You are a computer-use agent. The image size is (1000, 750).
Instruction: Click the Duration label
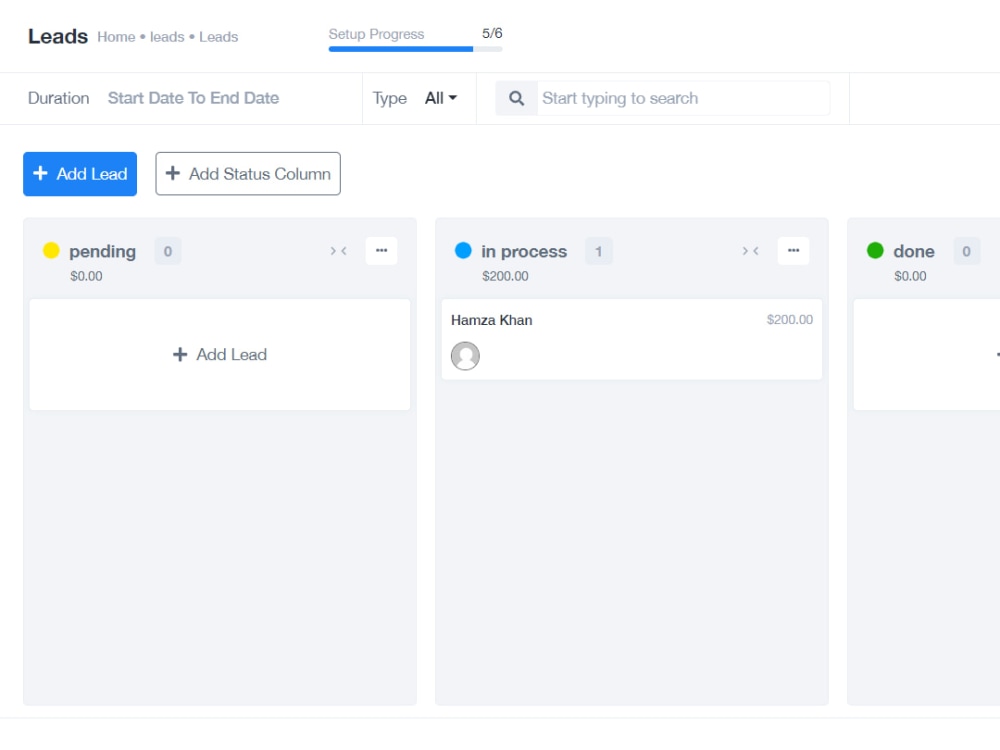pos(59,98)
